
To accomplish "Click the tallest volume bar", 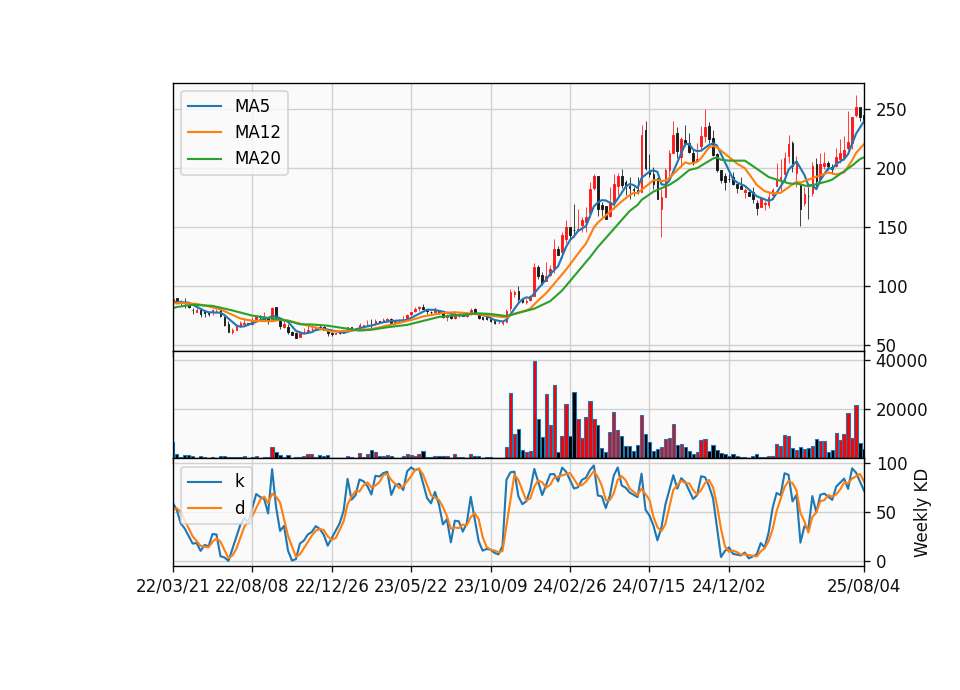I will click(x=534, y=410).
